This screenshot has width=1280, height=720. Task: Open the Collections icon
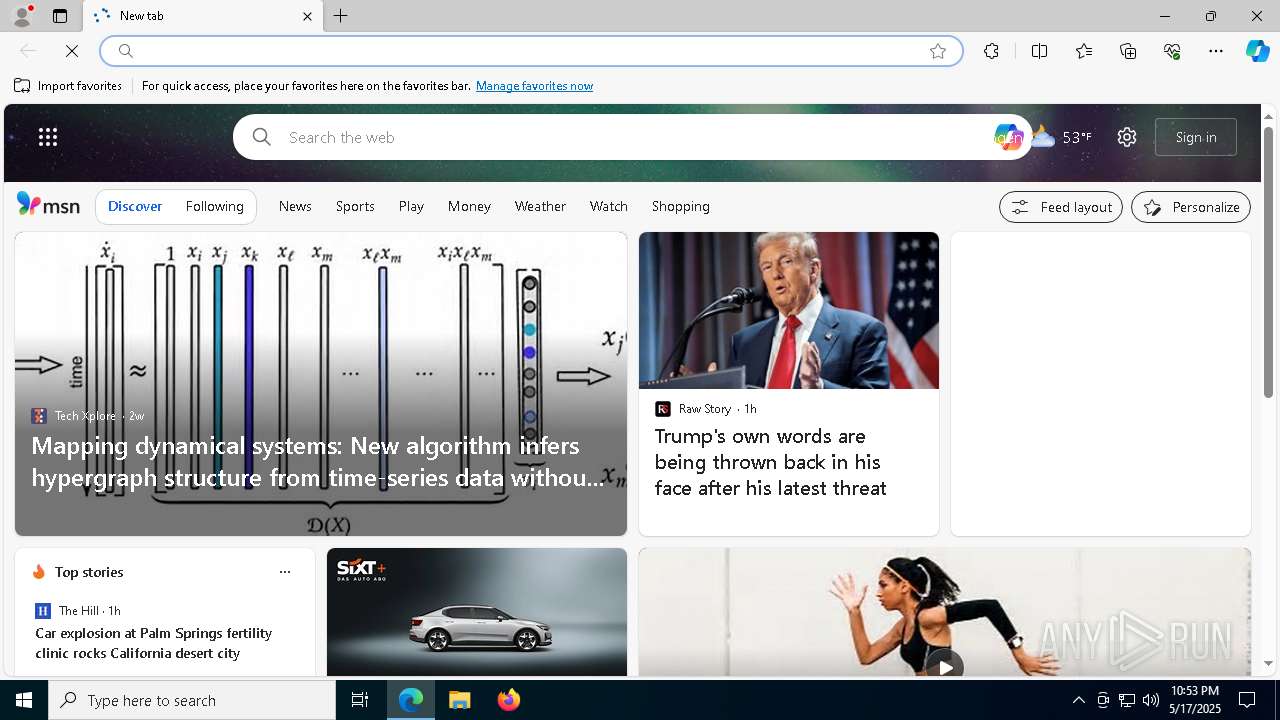click(1128, 51)
